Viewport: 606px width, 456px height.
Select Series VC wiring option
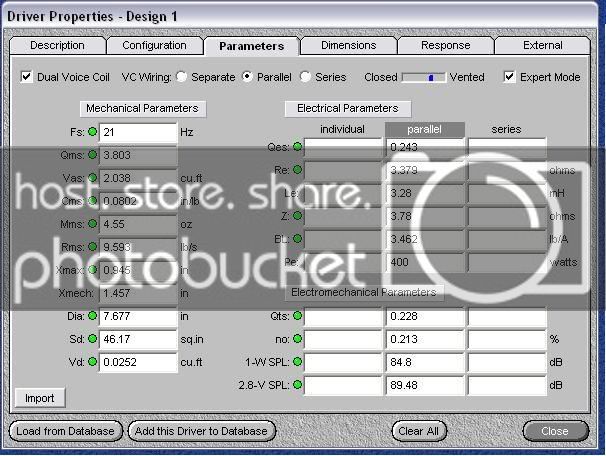pos(305,77)
